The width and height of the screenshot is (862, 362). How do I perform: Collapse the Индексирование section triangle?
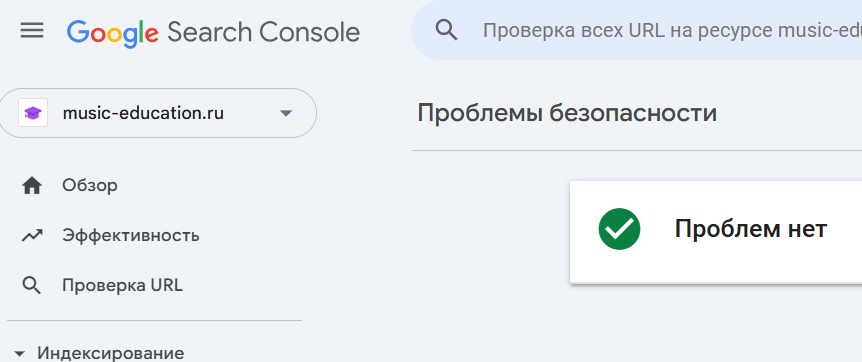20,354
